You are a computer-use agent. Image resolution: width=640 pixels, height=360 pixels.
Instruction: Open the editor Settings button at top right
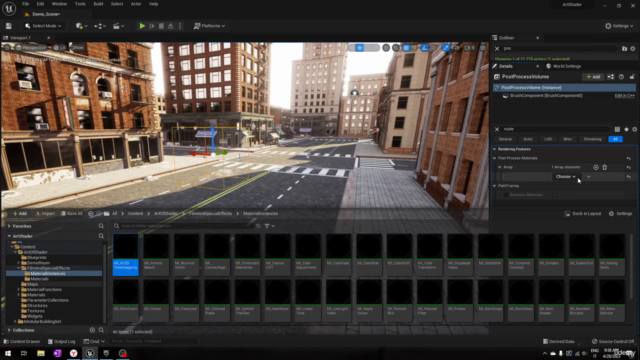[618, 26]
